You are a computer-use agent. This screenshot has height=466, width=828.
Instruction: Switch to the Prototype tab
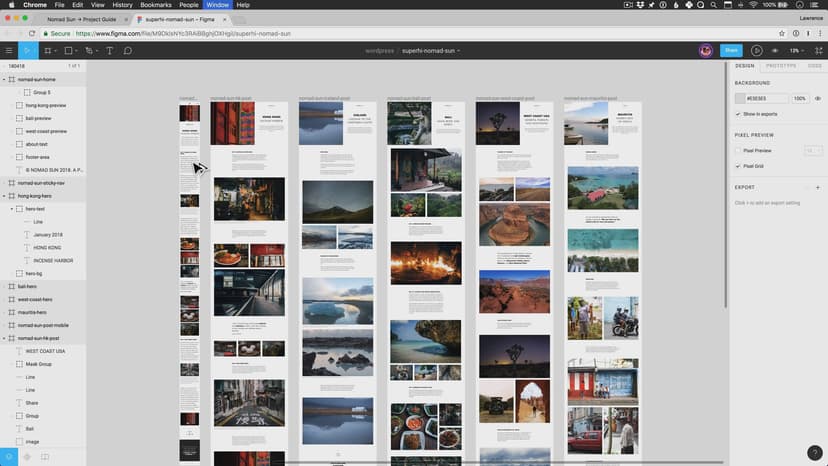click(781, 66)
